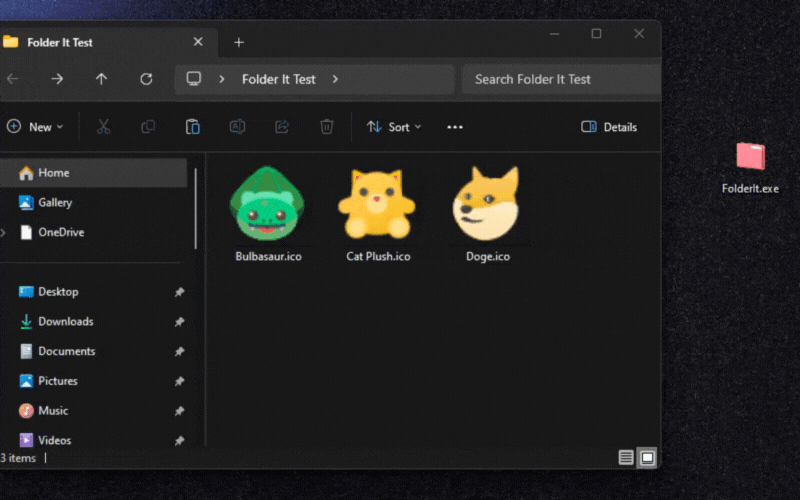Unpin Music using its pin icon
The width and height of the screenshot is (800, 500).
coord(179,410)
